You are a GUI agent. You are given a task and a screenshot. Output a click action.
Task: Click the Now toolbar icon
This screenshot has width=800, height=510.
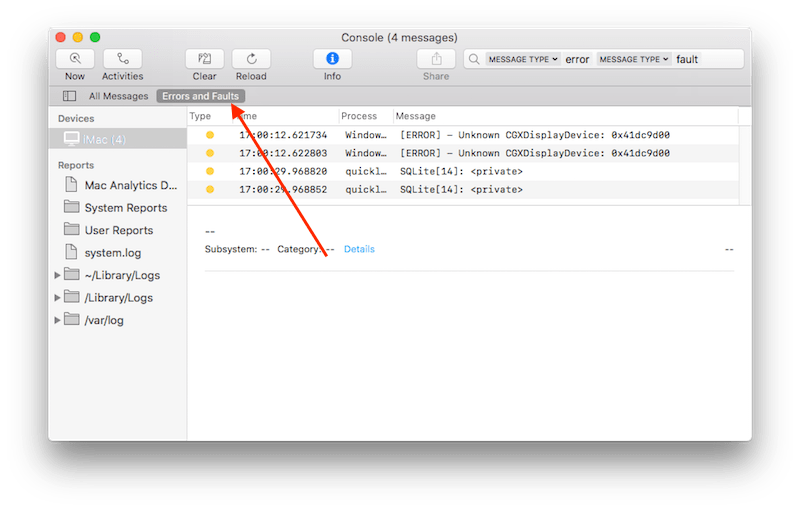pyautogui.click(x=75, y=59)
